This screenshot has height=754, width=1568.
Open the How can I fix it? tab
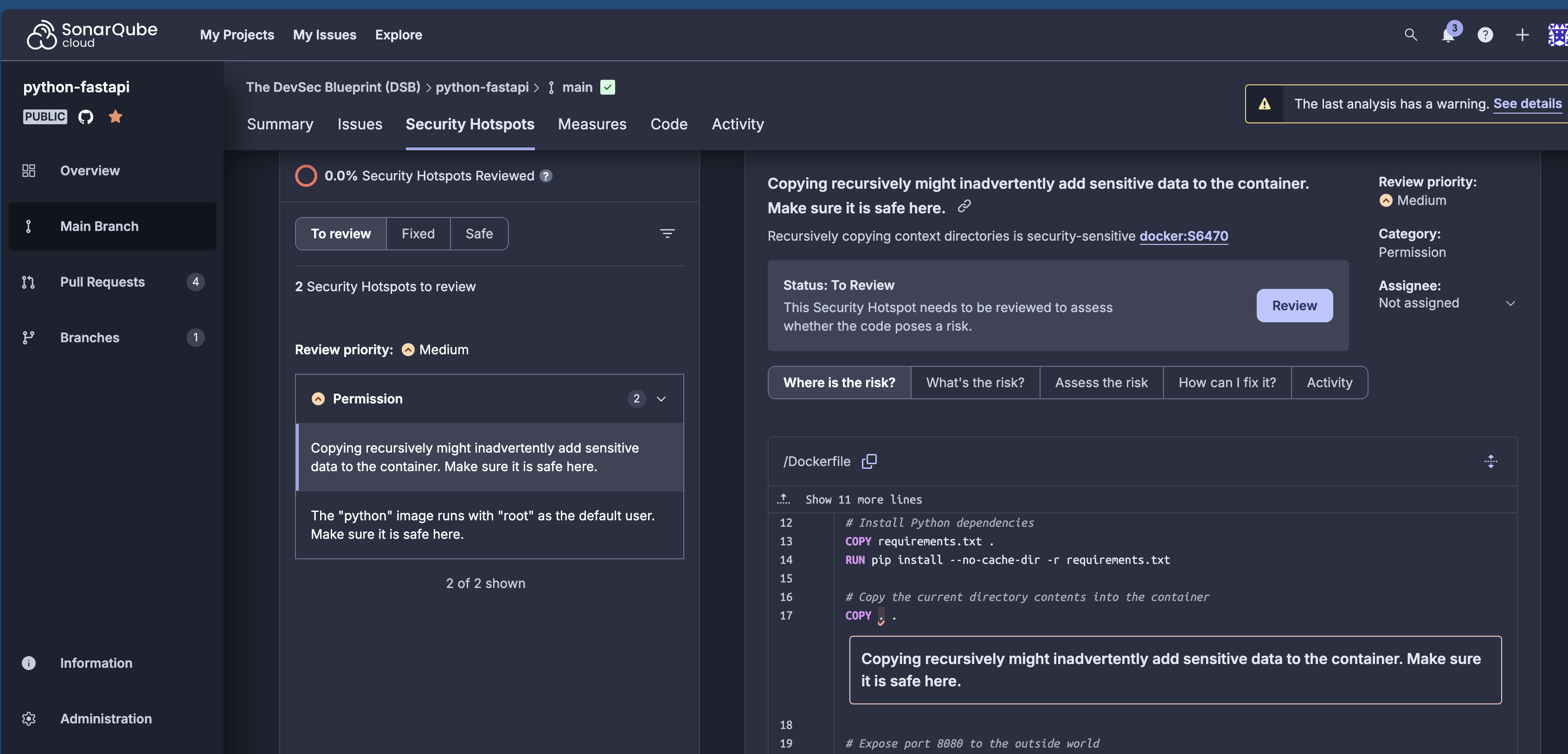pos(1227,382)
